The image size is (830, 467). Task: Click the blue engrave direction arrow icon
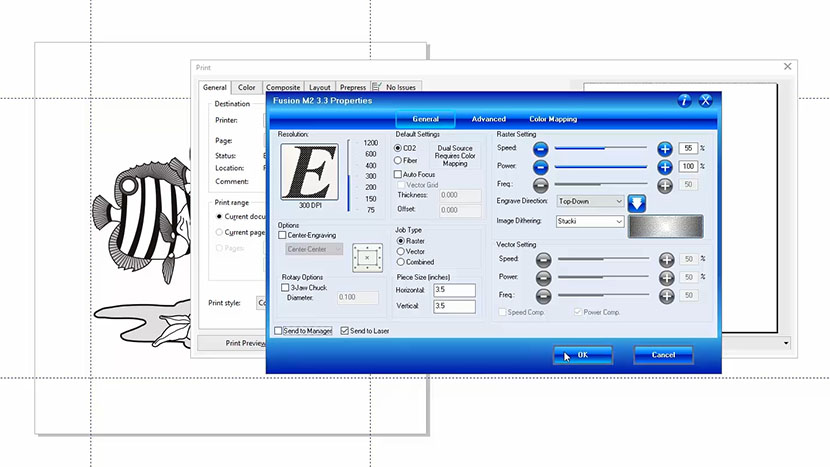[x=637, y=202]
